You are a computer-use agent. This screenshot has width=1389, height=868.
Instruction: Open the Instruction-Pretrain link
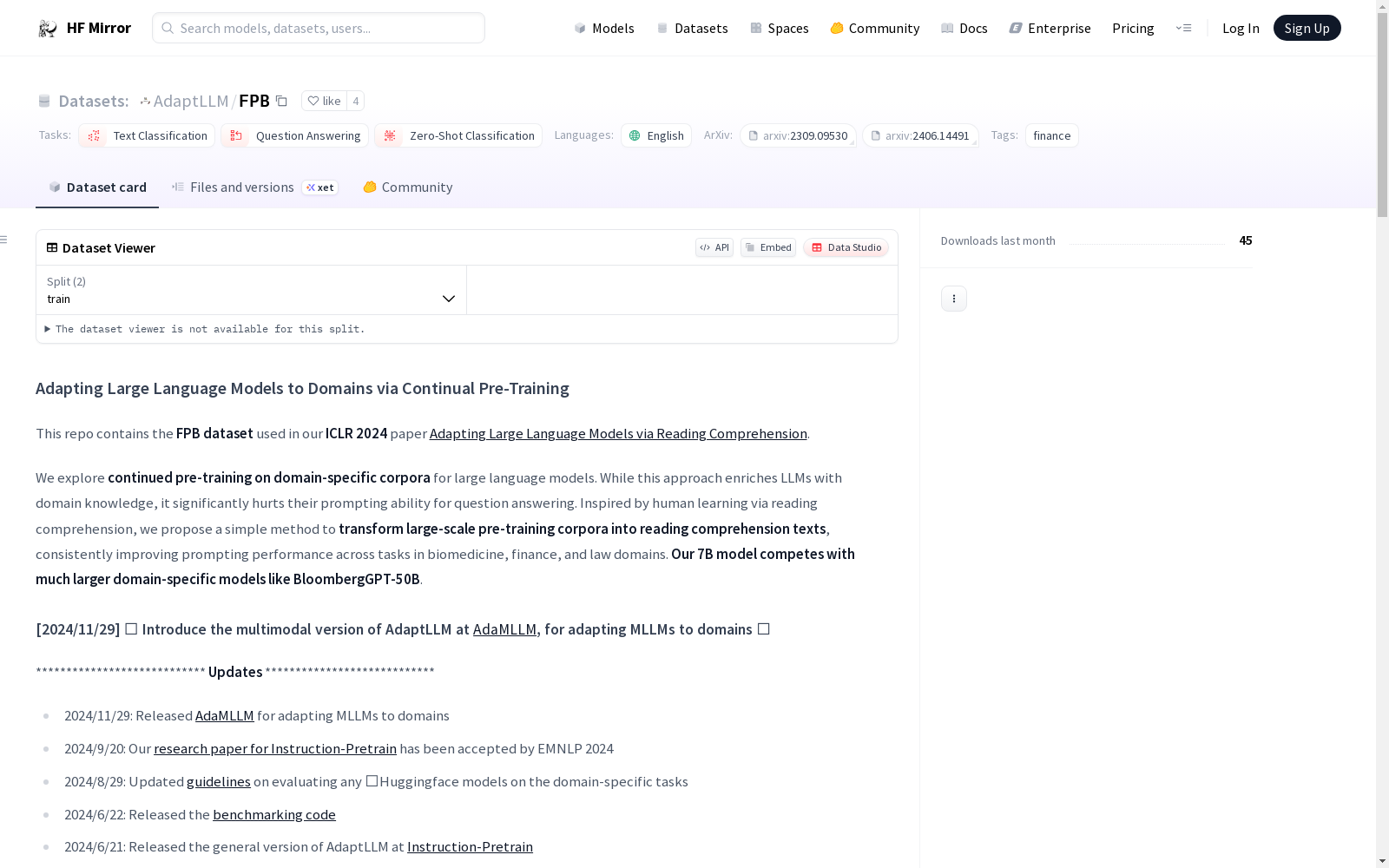[470, 846]
